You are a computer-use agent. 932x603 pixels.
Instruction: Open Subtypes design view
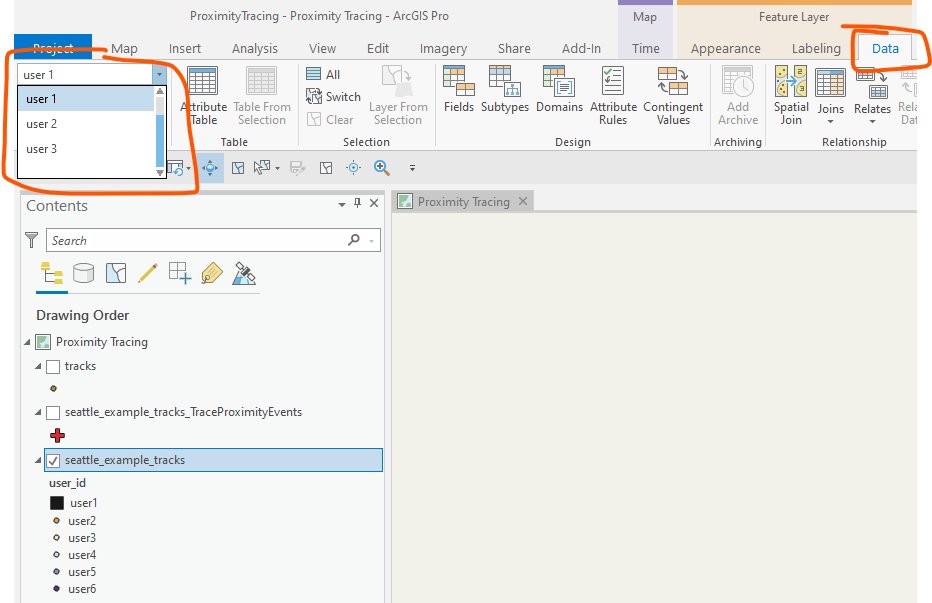[x=505, y=90]
